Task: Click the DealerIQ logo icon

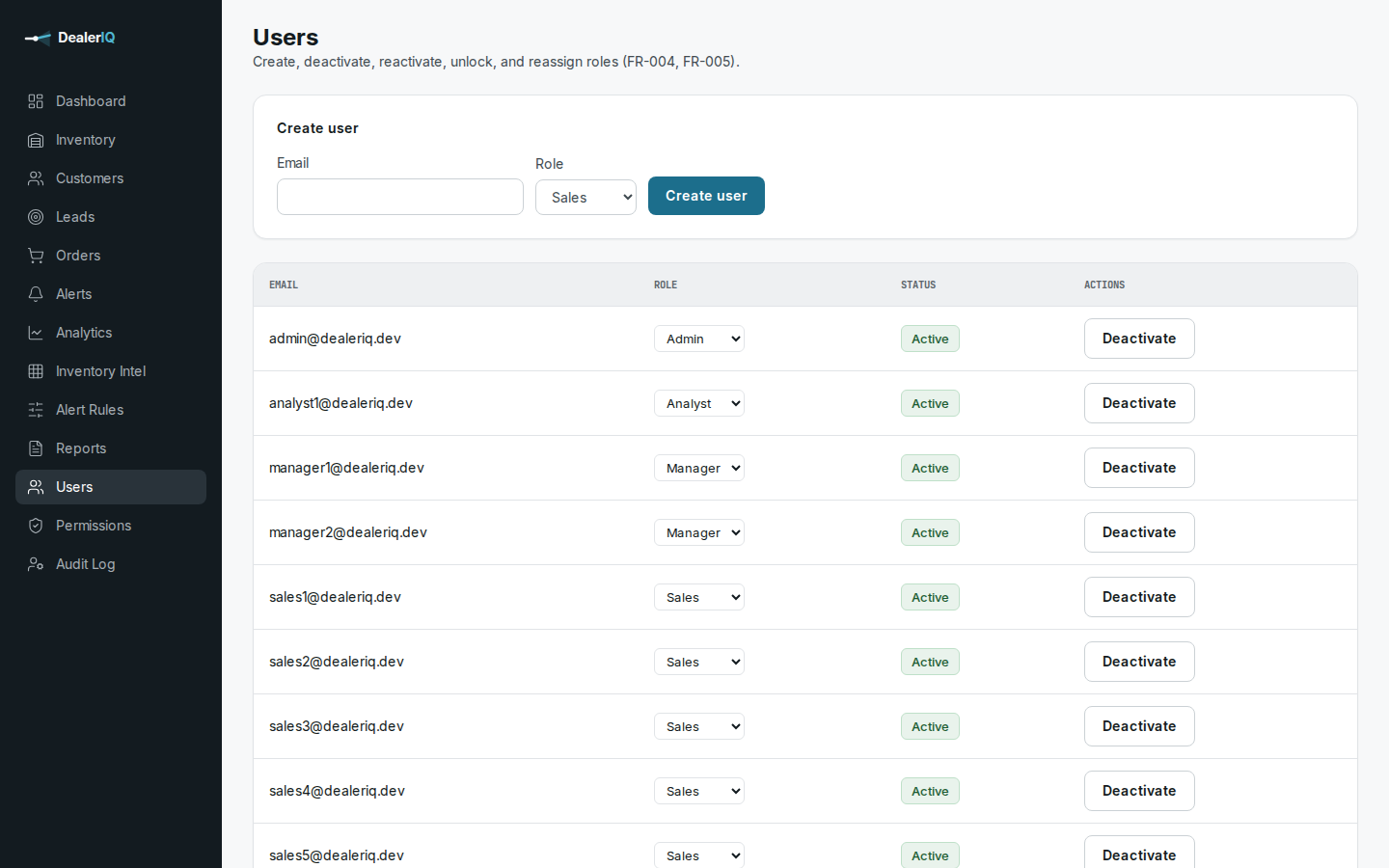Action: pyautogui.click(x=38, y=38)
